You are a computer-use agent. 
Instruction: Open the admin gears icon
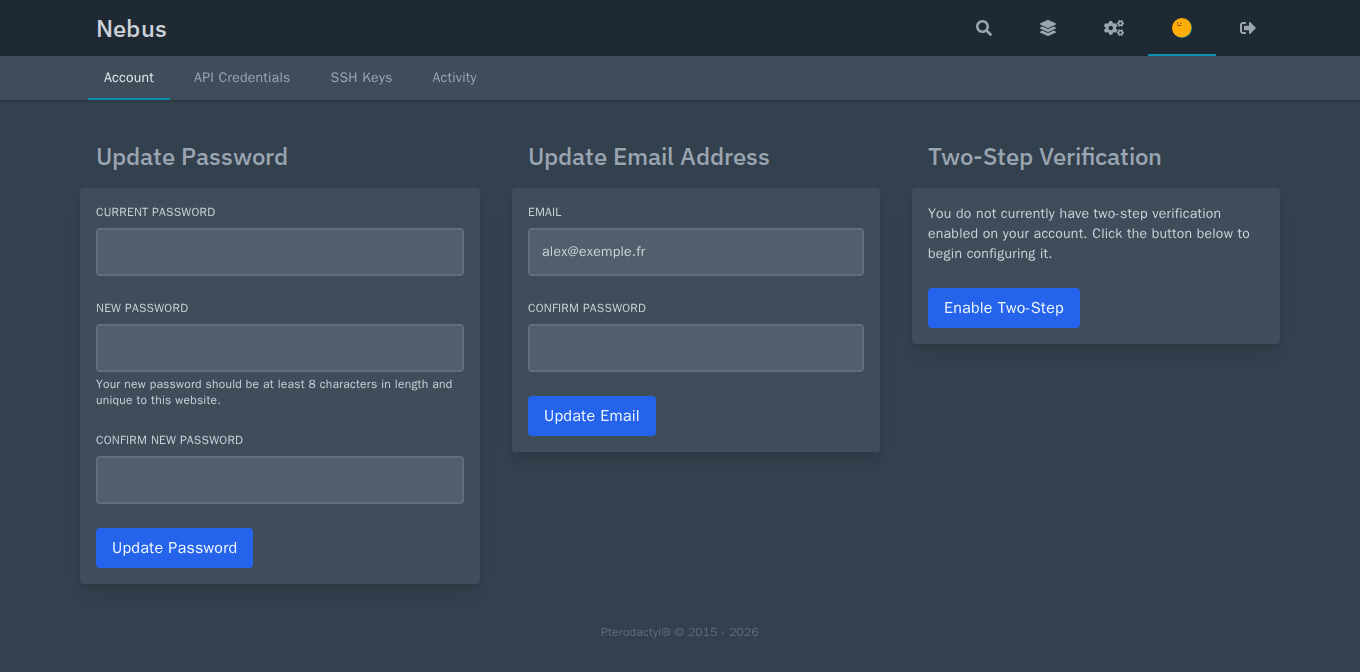click(1114, 28)
